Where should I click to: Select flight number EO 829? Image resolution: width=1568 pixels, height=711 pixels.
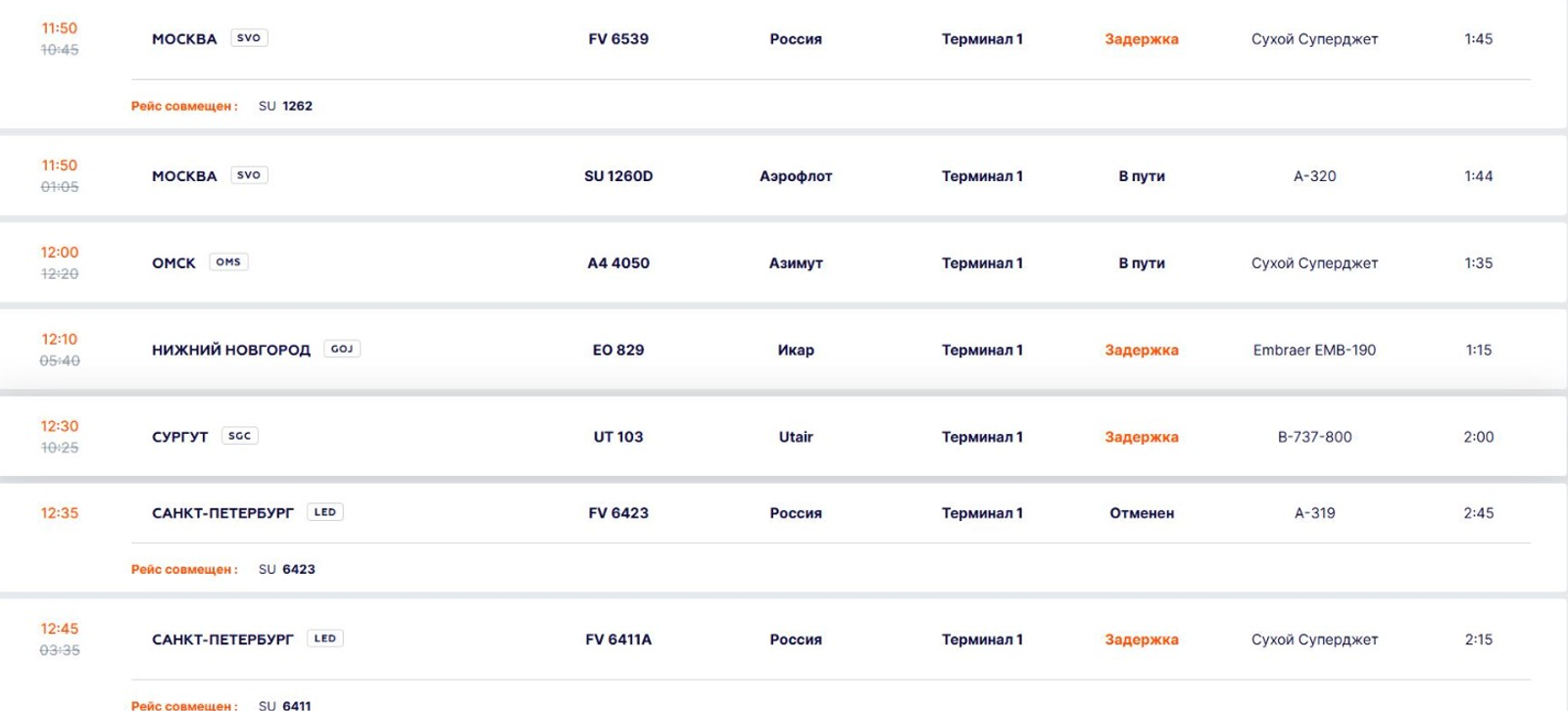[x=618, y=350]
